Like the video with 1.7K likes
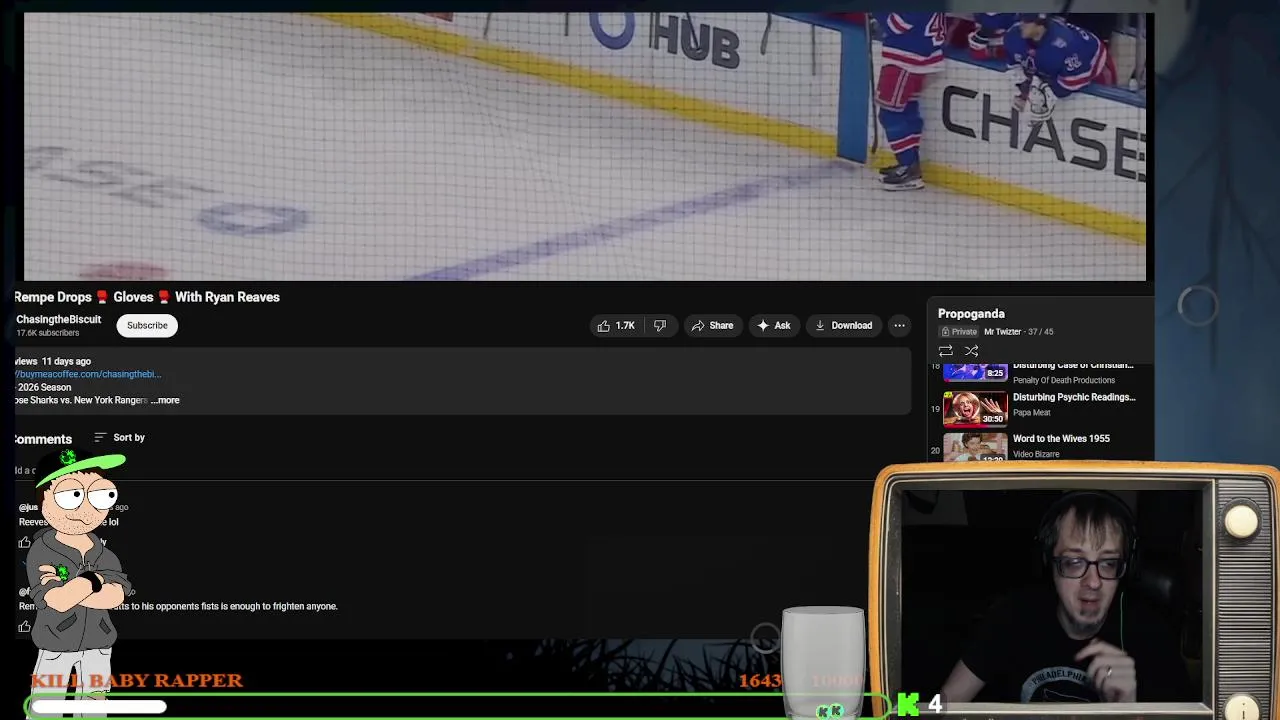 616,325
